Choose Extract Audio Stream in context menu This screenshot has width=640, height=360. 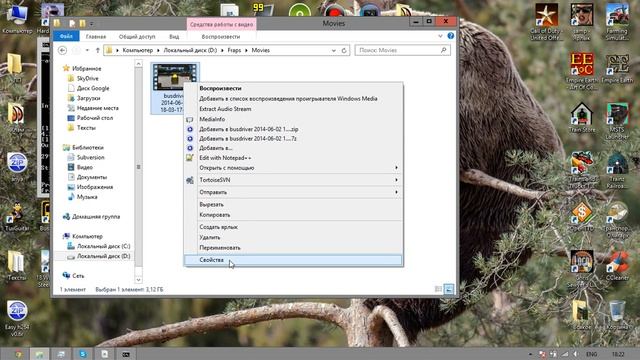(x=294, y=109)
